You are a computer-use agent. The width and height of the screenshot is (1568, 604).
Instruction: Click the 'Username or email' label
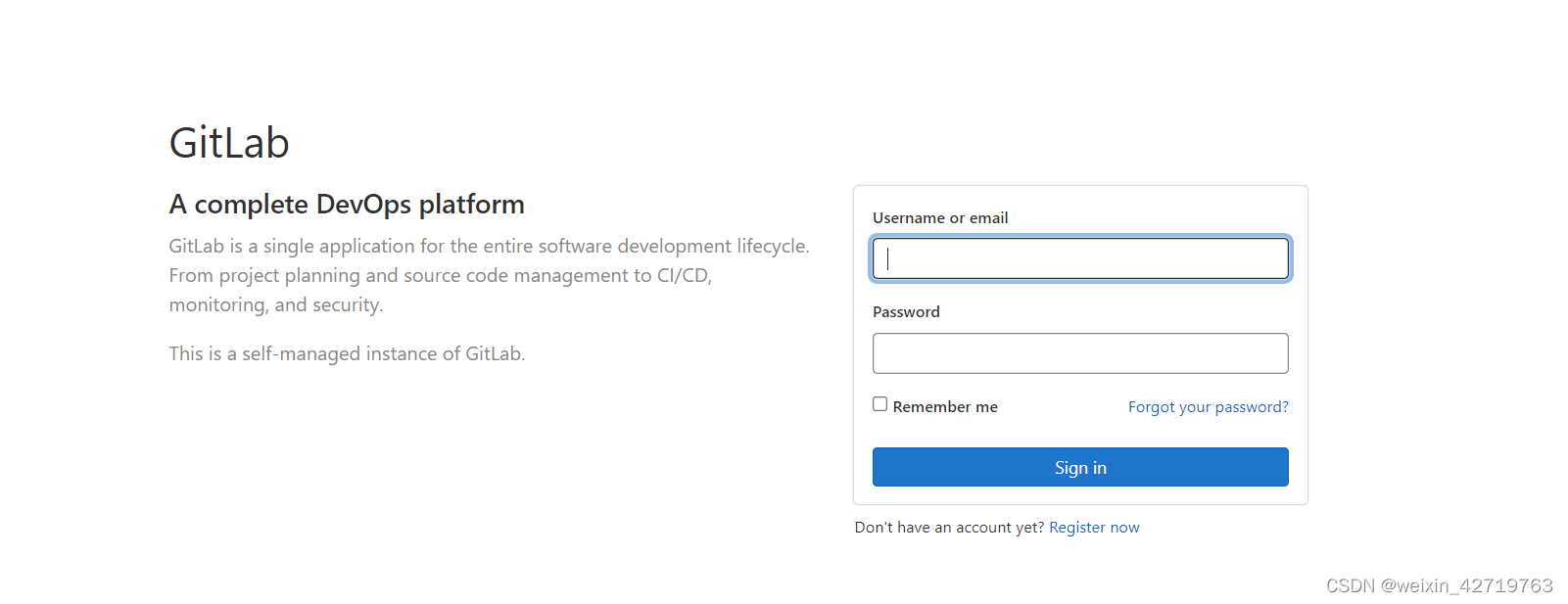coord(940,218)
